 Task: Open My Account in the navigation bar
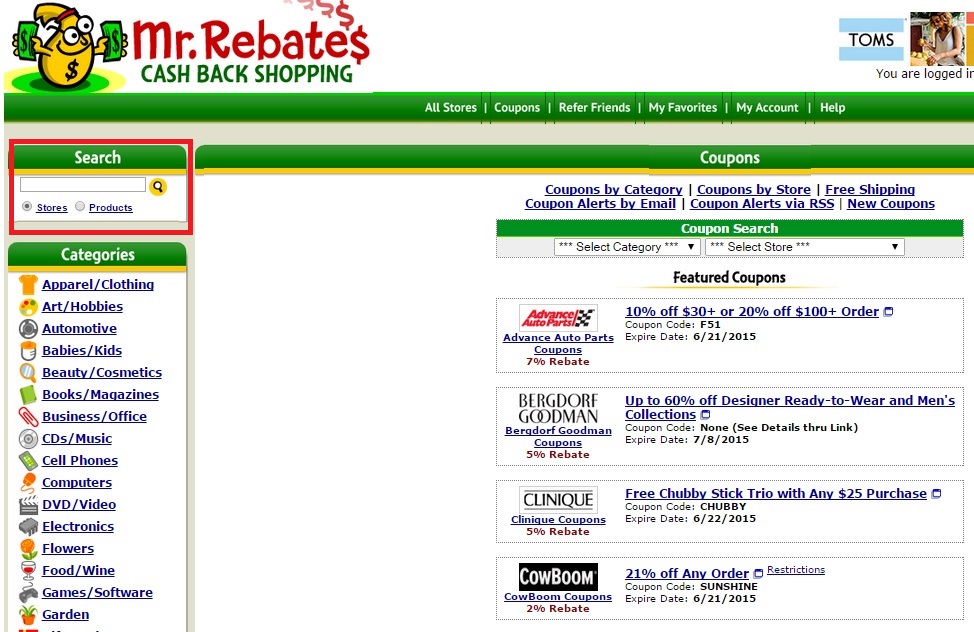pyautogui.click(x=767, y=108)
